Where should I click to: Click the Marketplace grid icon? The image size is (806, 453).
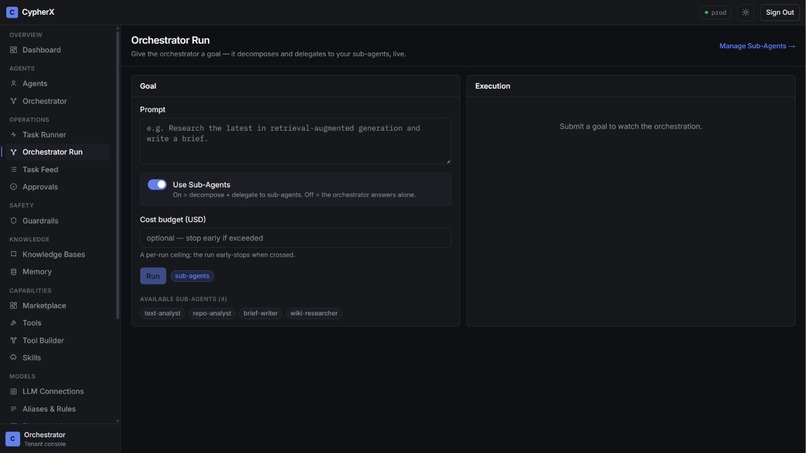(x=13, y=306)
